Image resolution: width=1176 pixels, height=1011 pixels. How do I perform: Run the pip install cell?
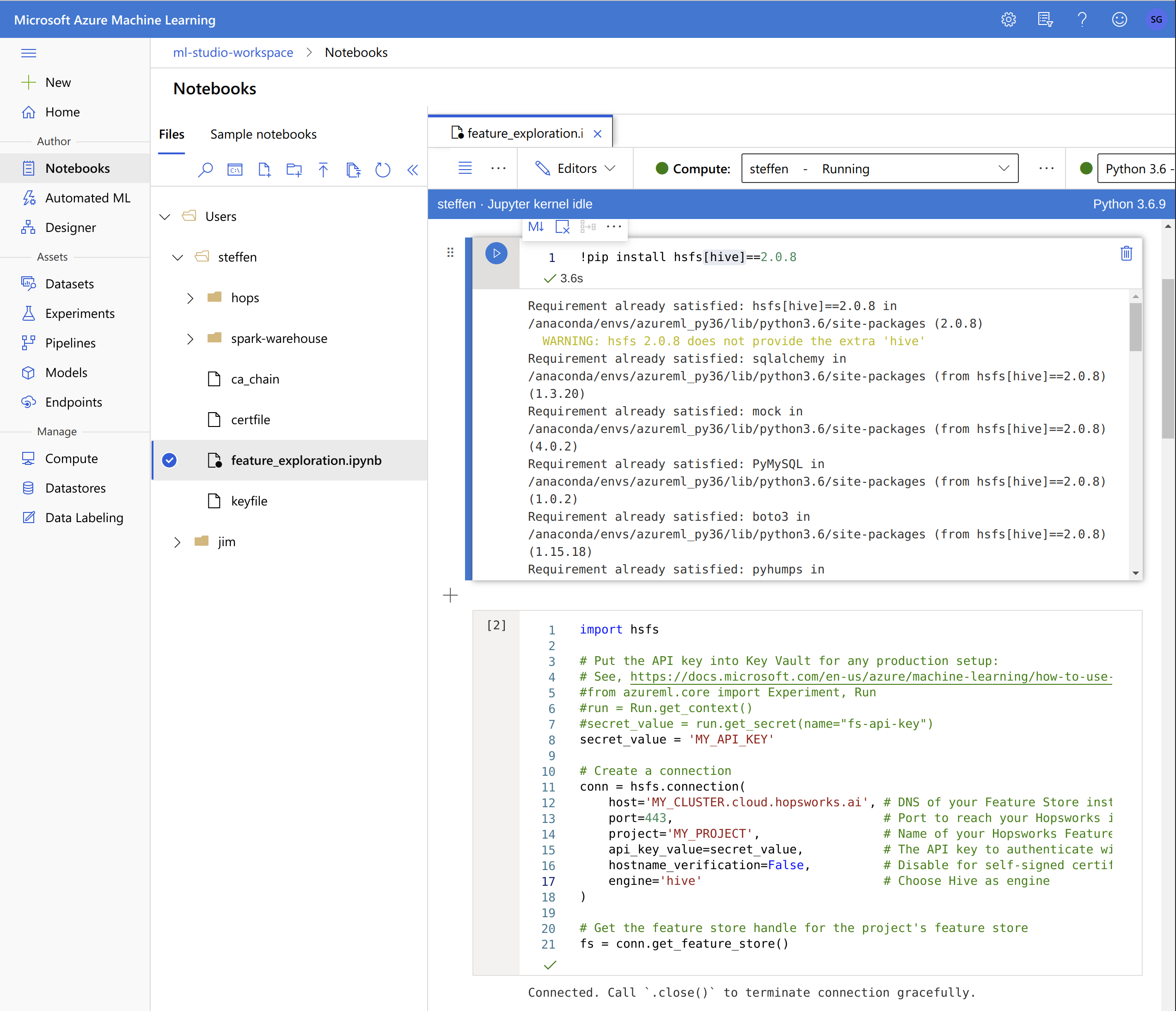pos(496,253)
